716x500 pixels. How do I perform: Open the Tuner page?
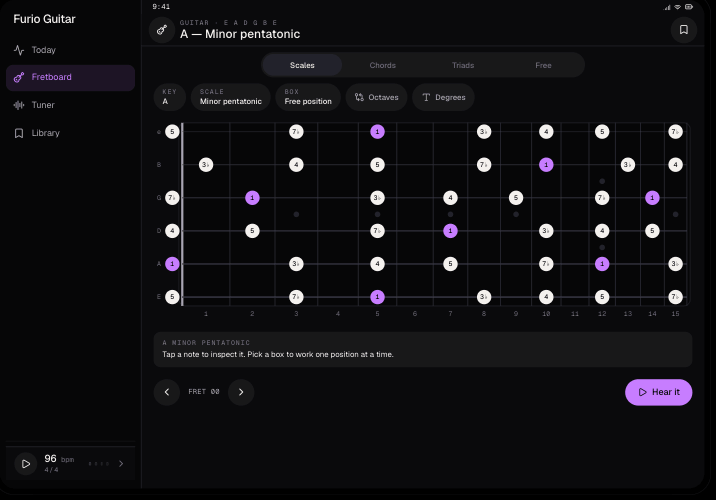(70, 105)
